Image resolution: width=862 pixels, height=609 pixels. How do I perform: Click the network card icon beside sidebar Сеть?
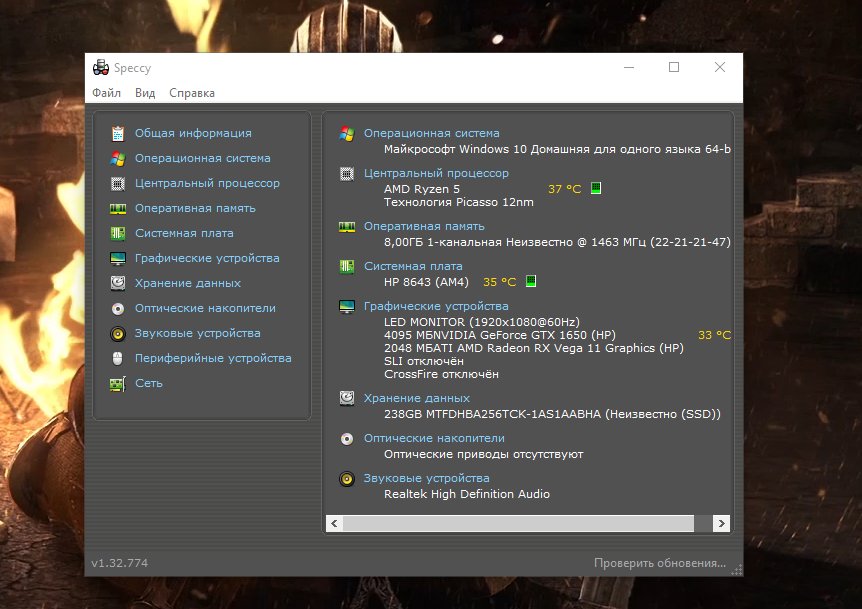(118, 384)
